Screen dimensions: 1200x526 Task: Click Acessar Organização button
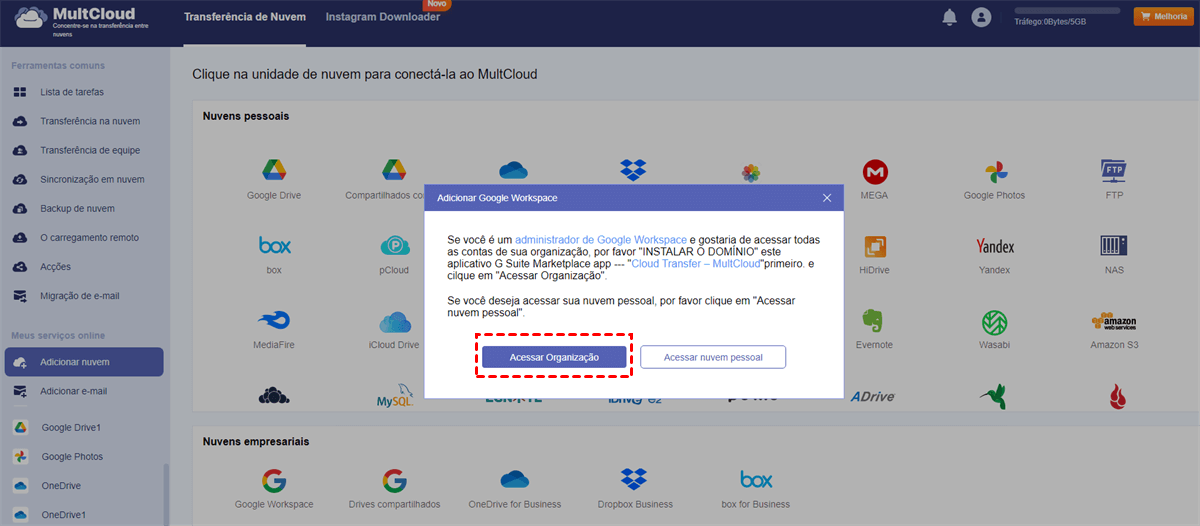pyautogui.click(x=554, y=357)
